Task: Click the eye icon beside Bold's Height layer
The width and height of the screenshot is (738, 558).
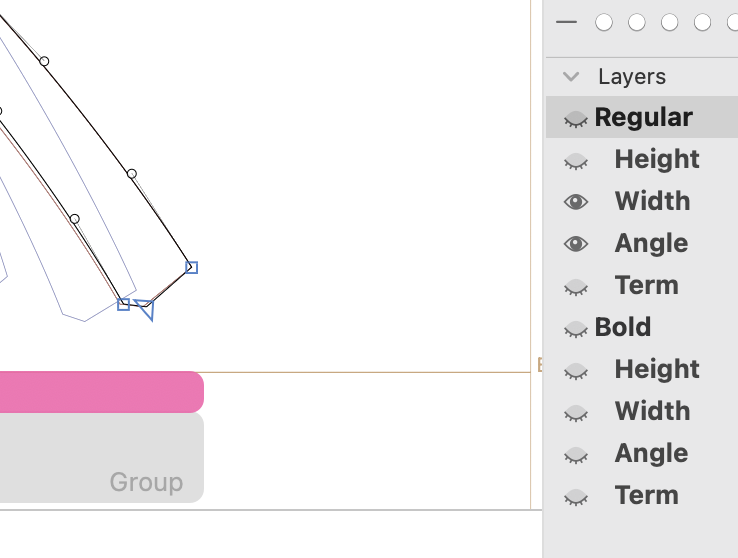Action: point(575,371)
